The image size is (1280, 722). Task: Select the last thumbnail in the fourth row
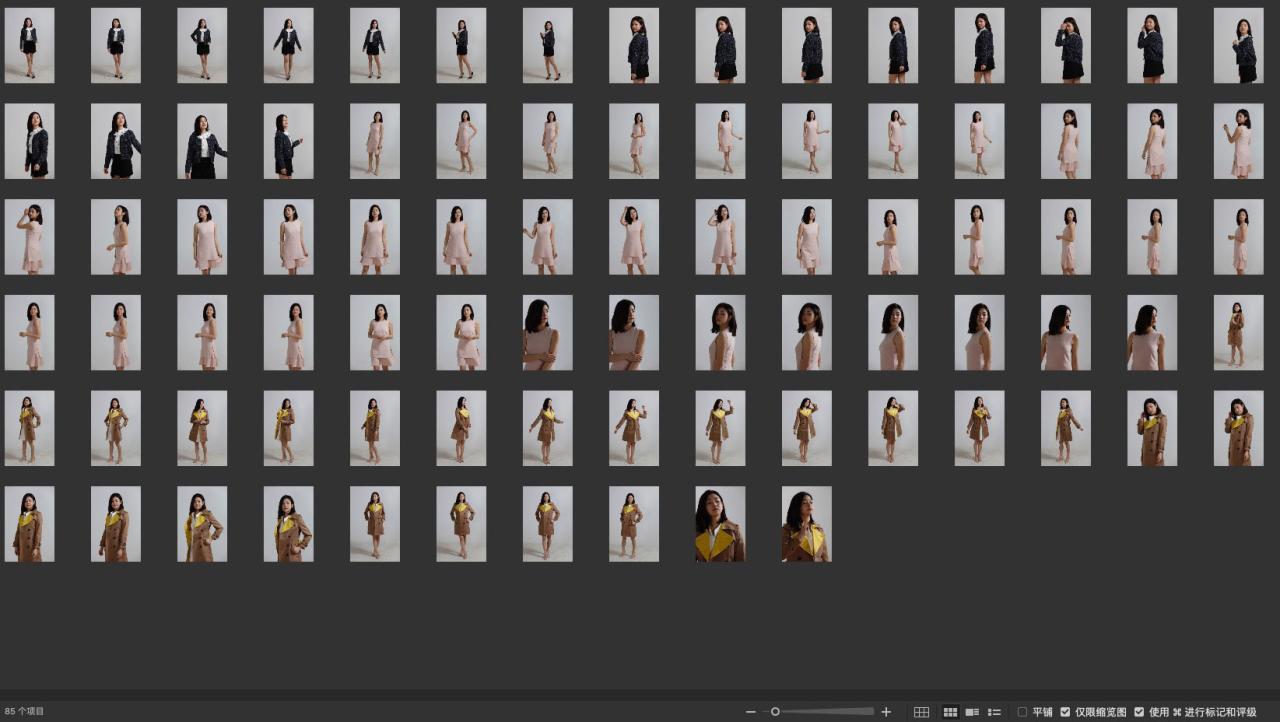[x=1238, y=332]
